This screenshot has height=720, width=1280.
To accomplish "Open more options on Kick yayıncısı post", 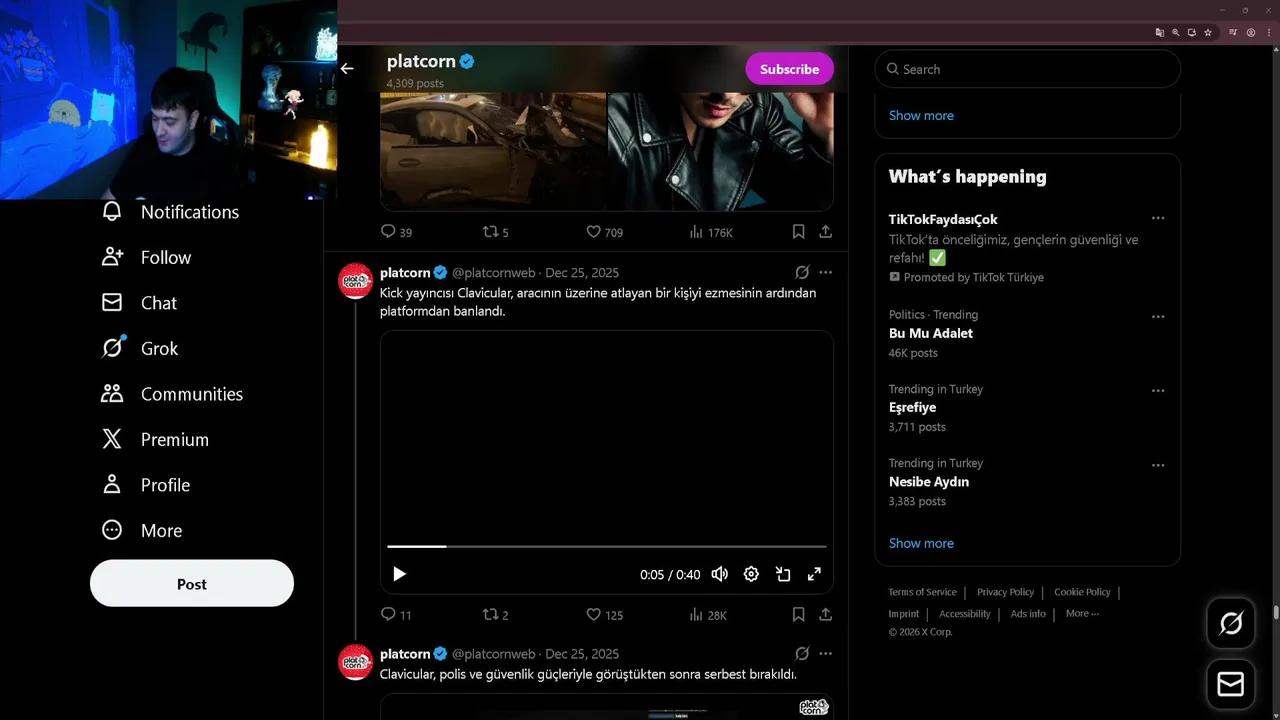I will pyautogui.click(x=825, y=272).
